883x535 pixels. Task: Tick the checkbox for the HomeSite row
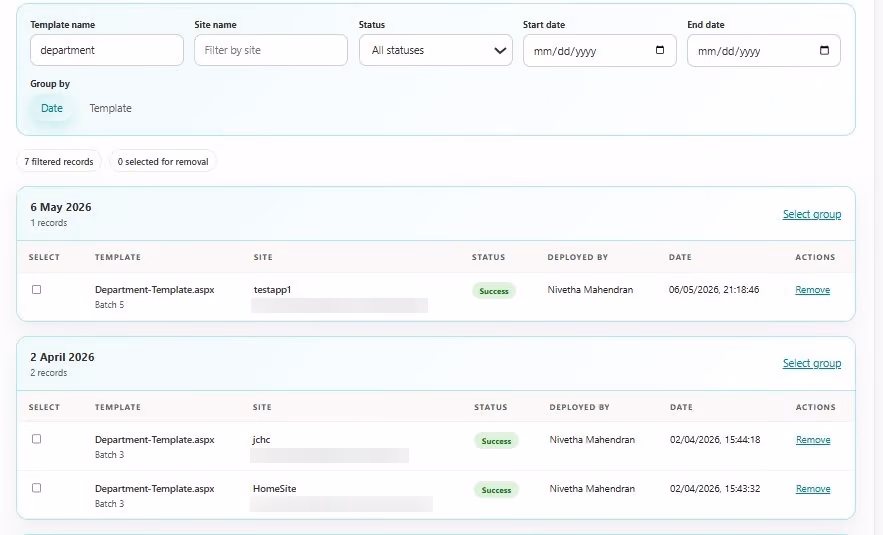pos(37,488)
